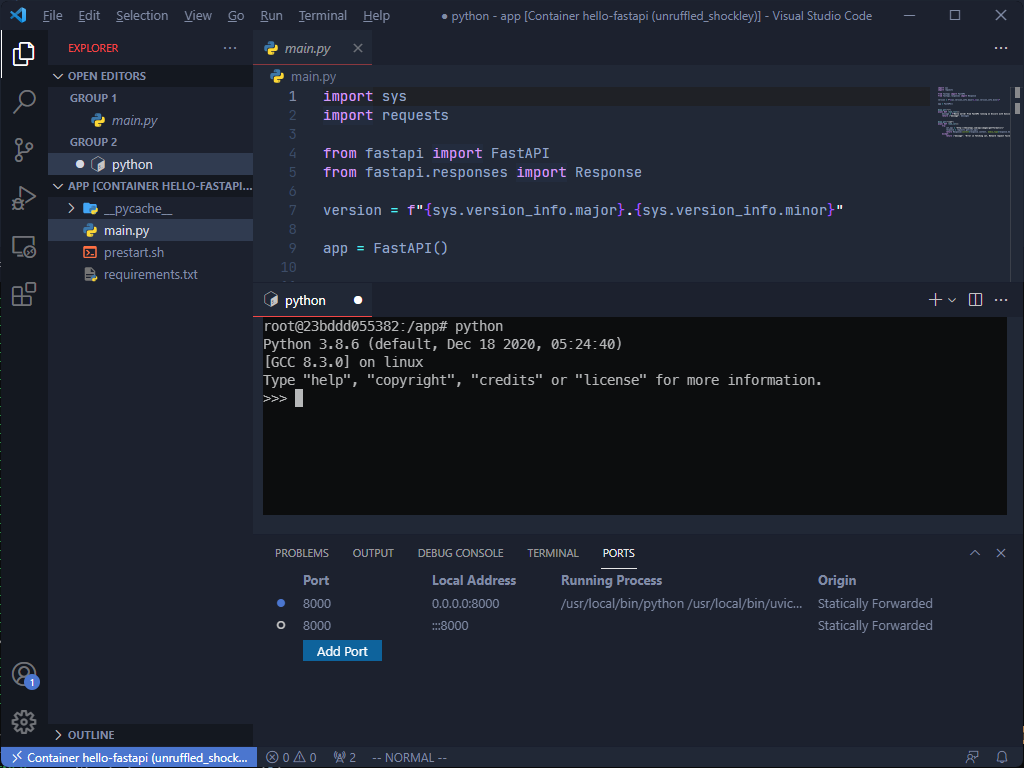Open notifications bell in status bar
Viewport: 1024px width, 768px height.
pyautogui.click(x=1001, y=758)
